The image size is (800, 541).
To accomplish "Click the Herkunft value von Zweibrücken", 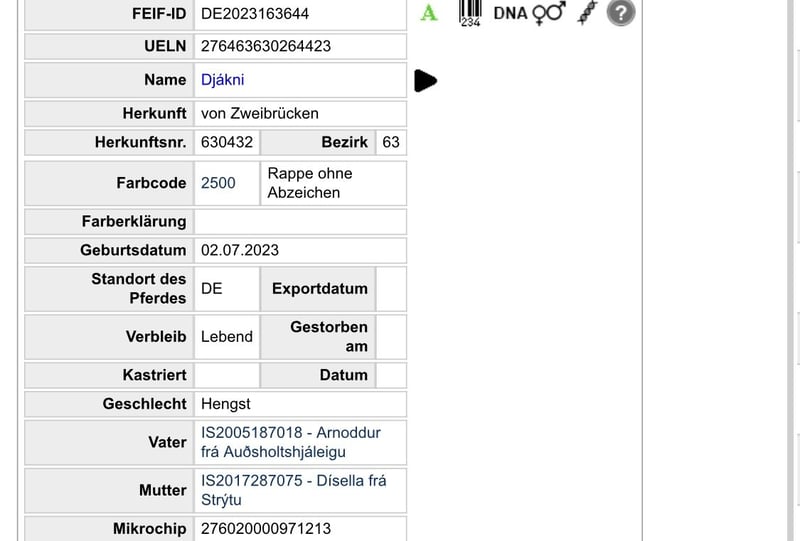I will (x=260, y=113).
